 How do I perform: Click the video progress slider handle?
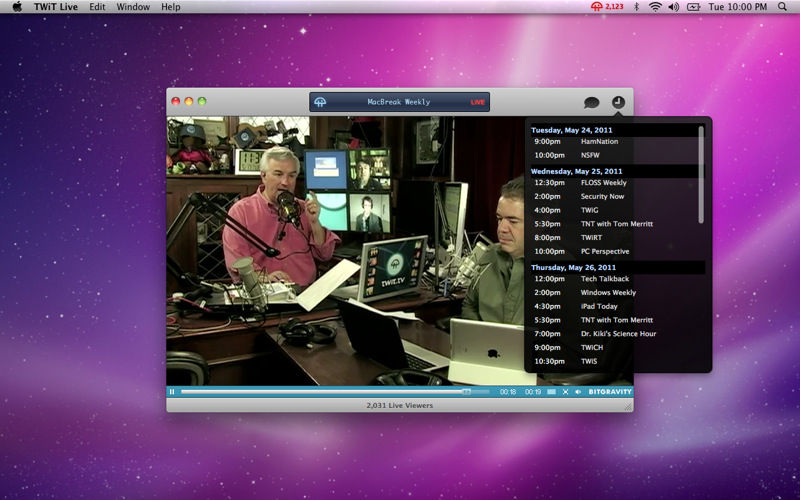[466, 392]
